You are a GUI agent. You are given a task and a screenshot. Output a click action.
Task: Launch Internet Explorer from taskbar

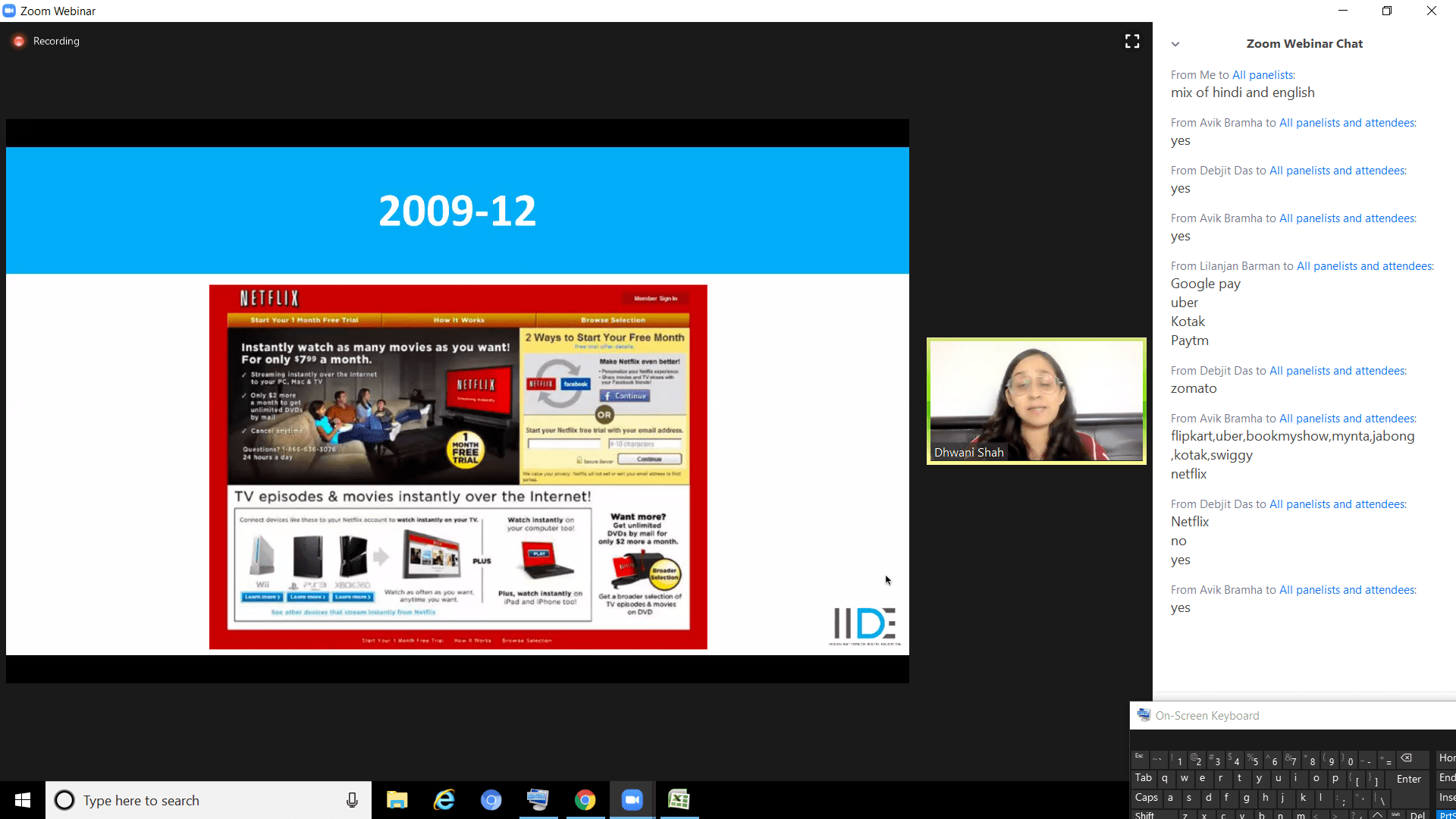444,800
